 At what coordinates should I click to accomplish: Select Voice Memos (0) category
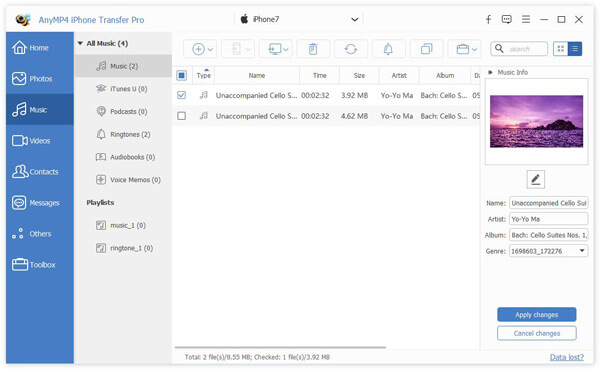click(x=123, y=180)
